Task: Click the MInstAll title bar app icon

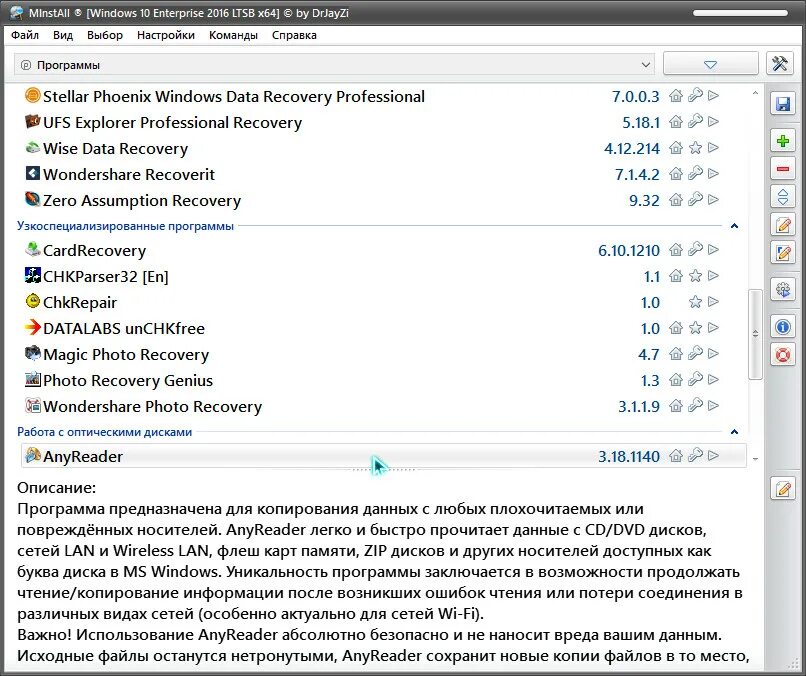Action: click(x=16, y=12)
